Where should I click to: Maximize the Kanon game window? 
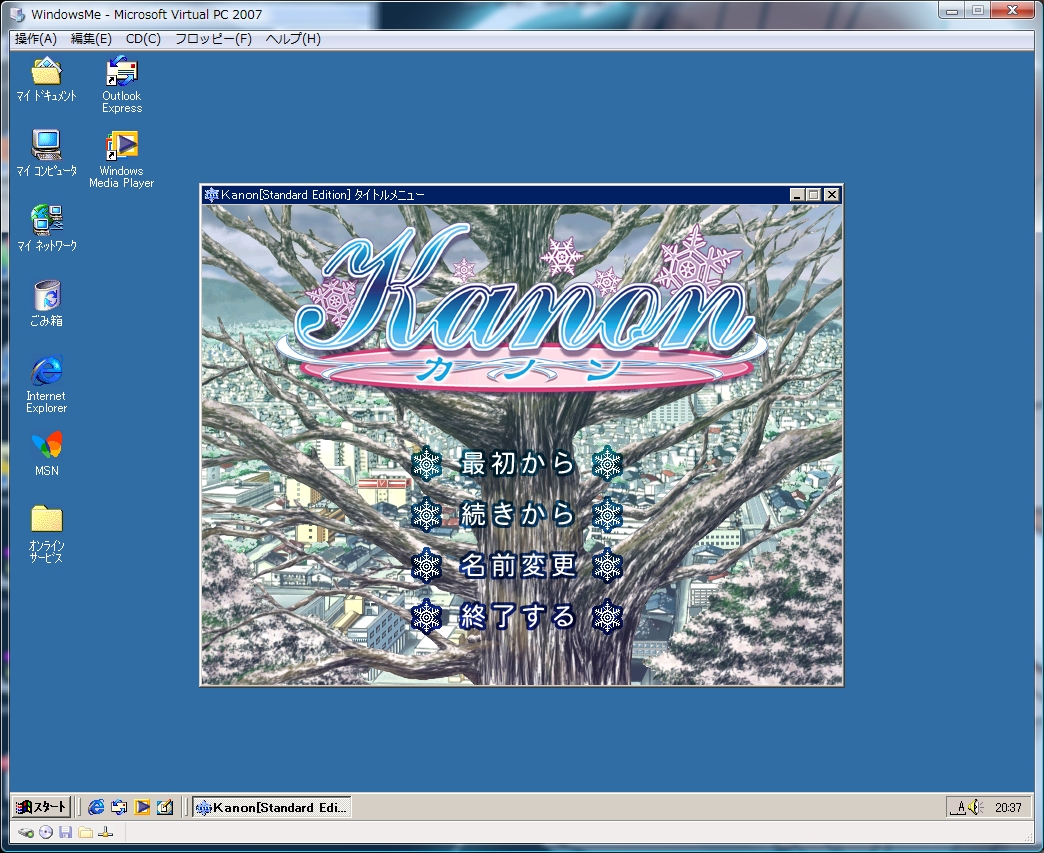click(x=813, y=194)
